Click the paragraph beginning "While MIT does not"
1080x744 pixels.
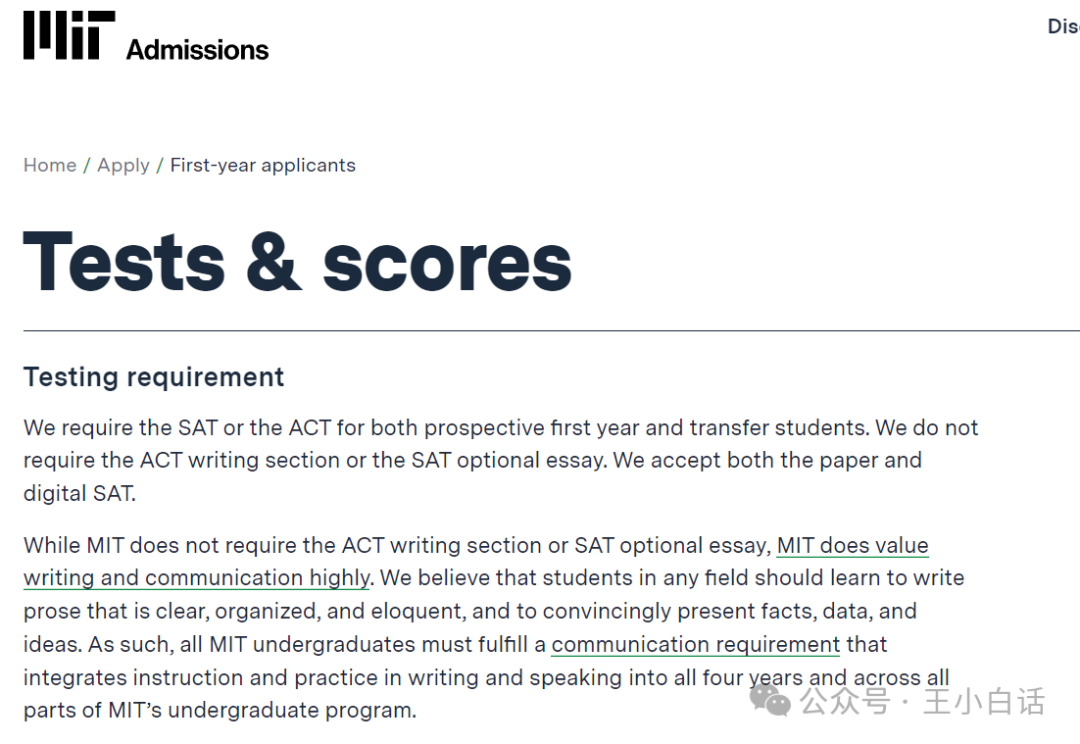(494, 628)
